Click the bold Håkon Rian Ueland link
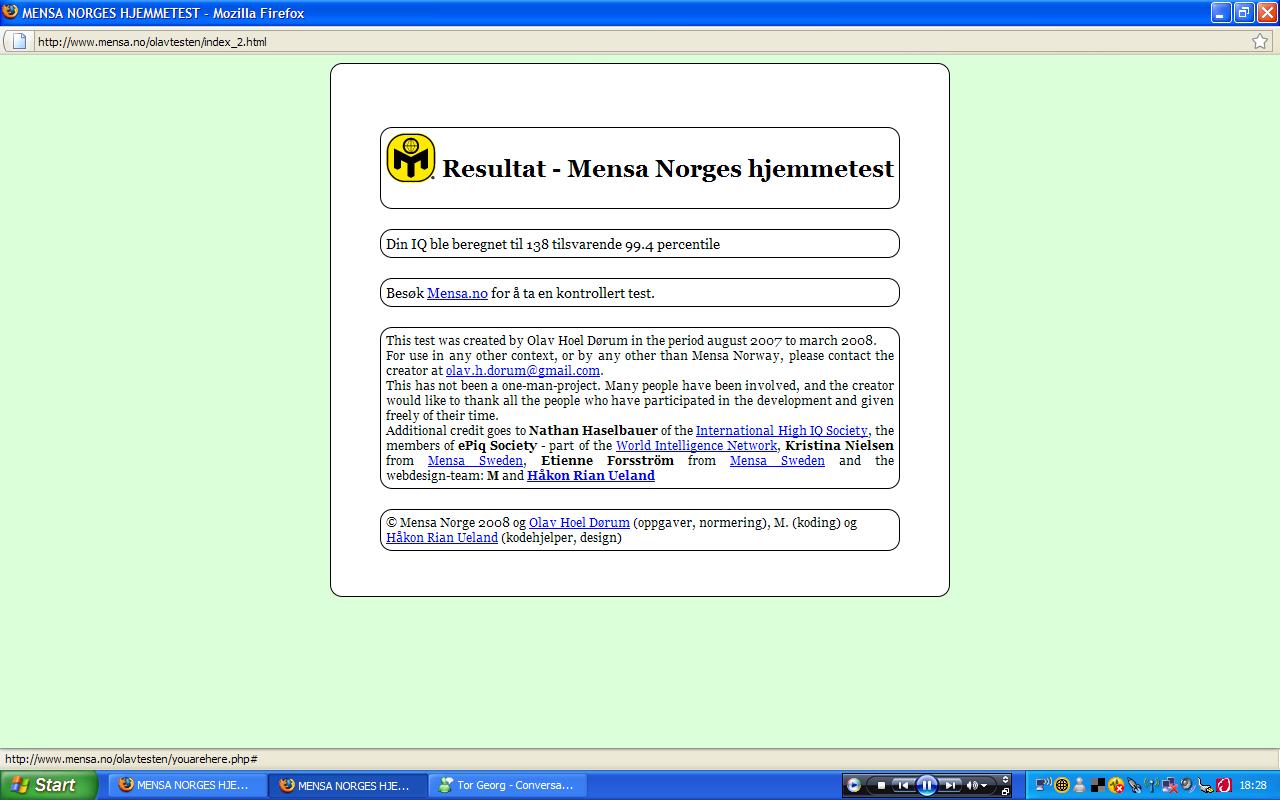Viewport: 1280px width, 800px height. coord(591,475)
